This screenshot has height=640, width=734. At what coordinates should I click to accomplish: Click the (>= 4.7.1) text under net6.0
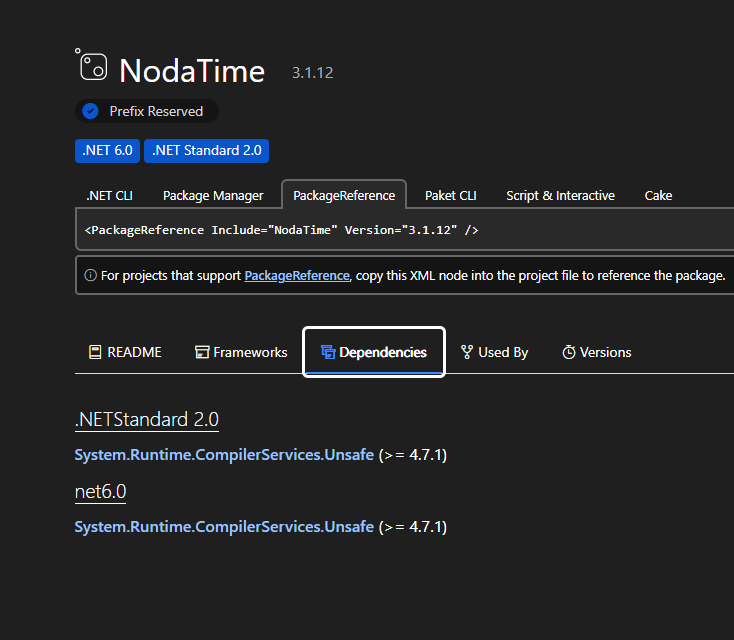click(413, 527)
